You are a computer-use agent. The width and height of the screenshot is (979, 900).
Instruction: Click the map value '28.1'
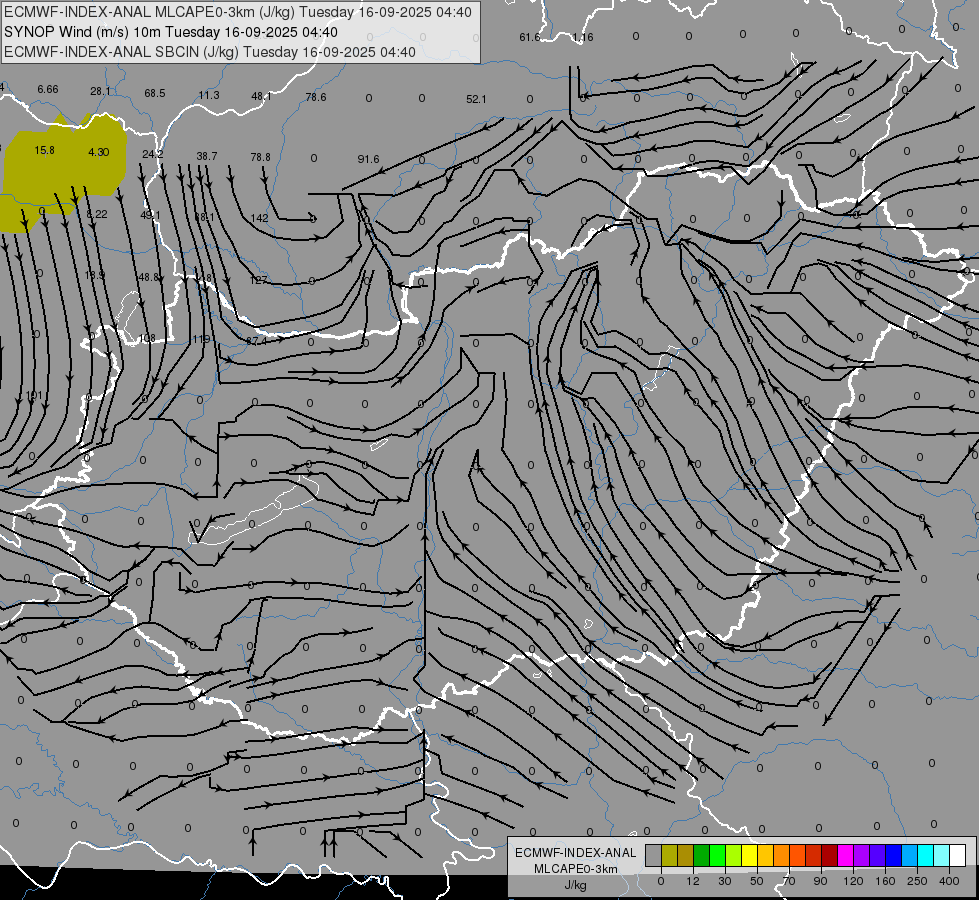coord(101,91)
